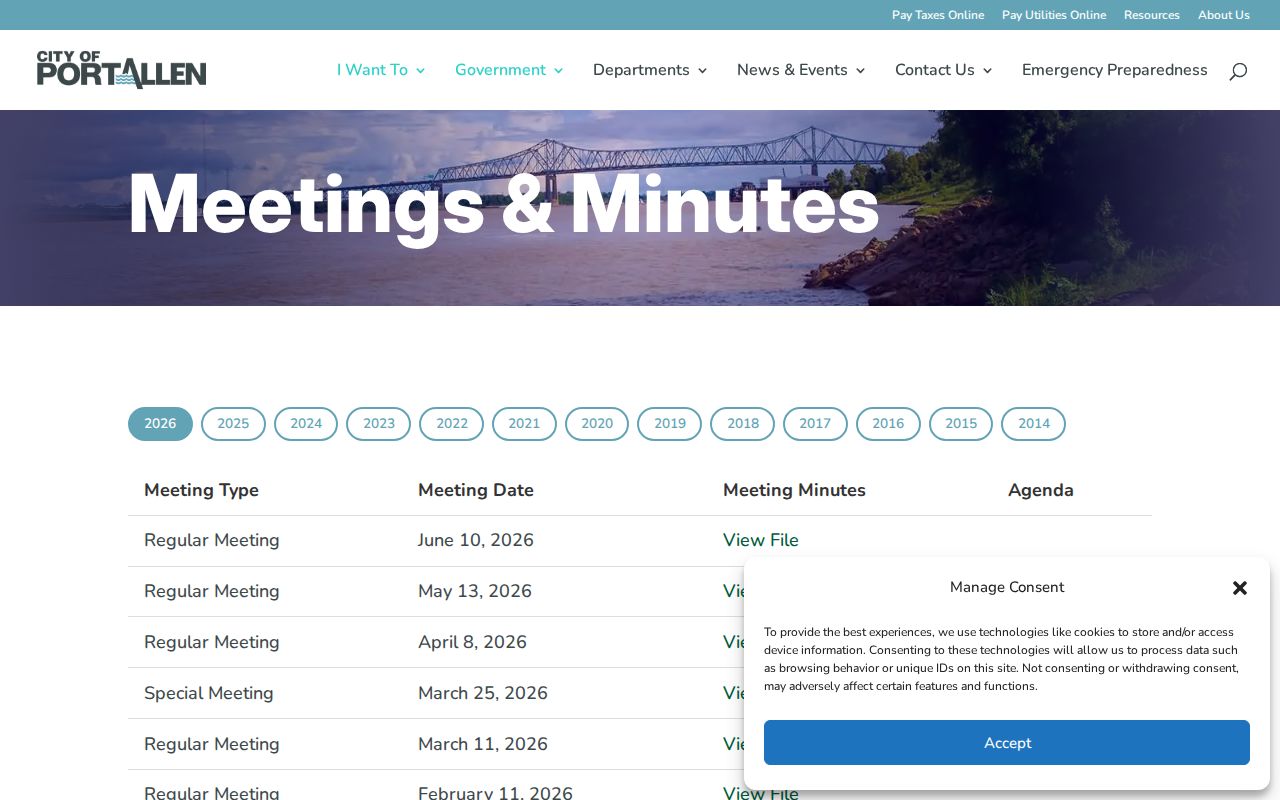View 2016 meeting minutes
The width and height of the screenshot is (1280, 800).
click(888, 424)
